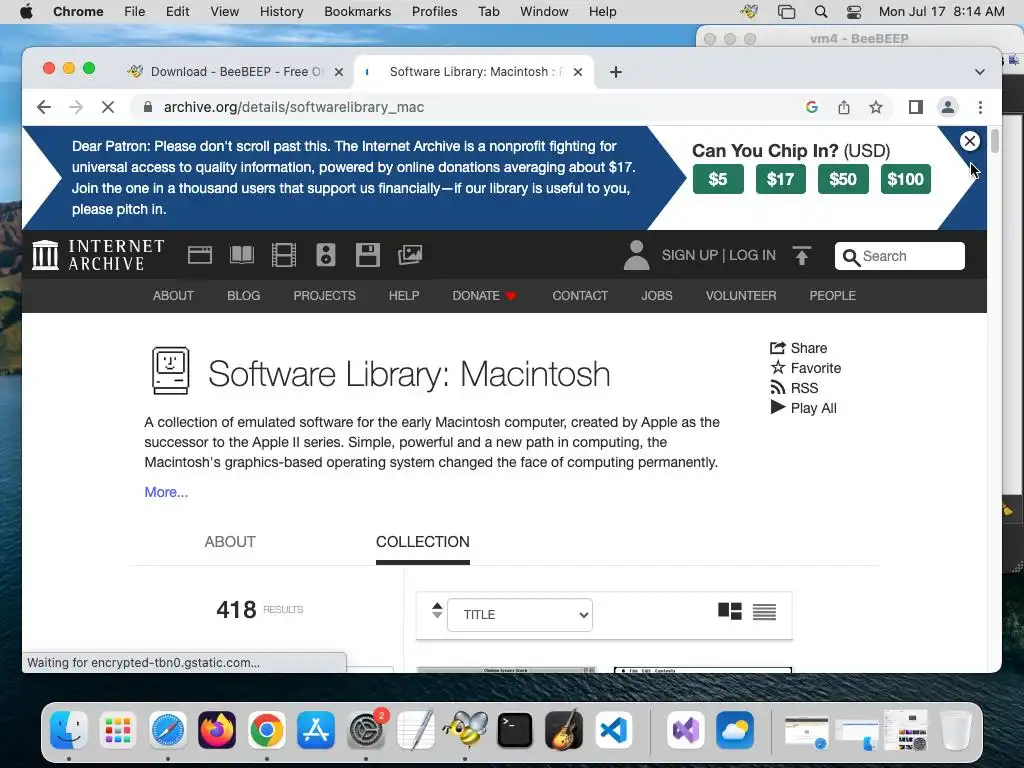Open the HELP nav link
Image resolution: width=1024 pixels, height=768 pixels.
pos(404,296)
